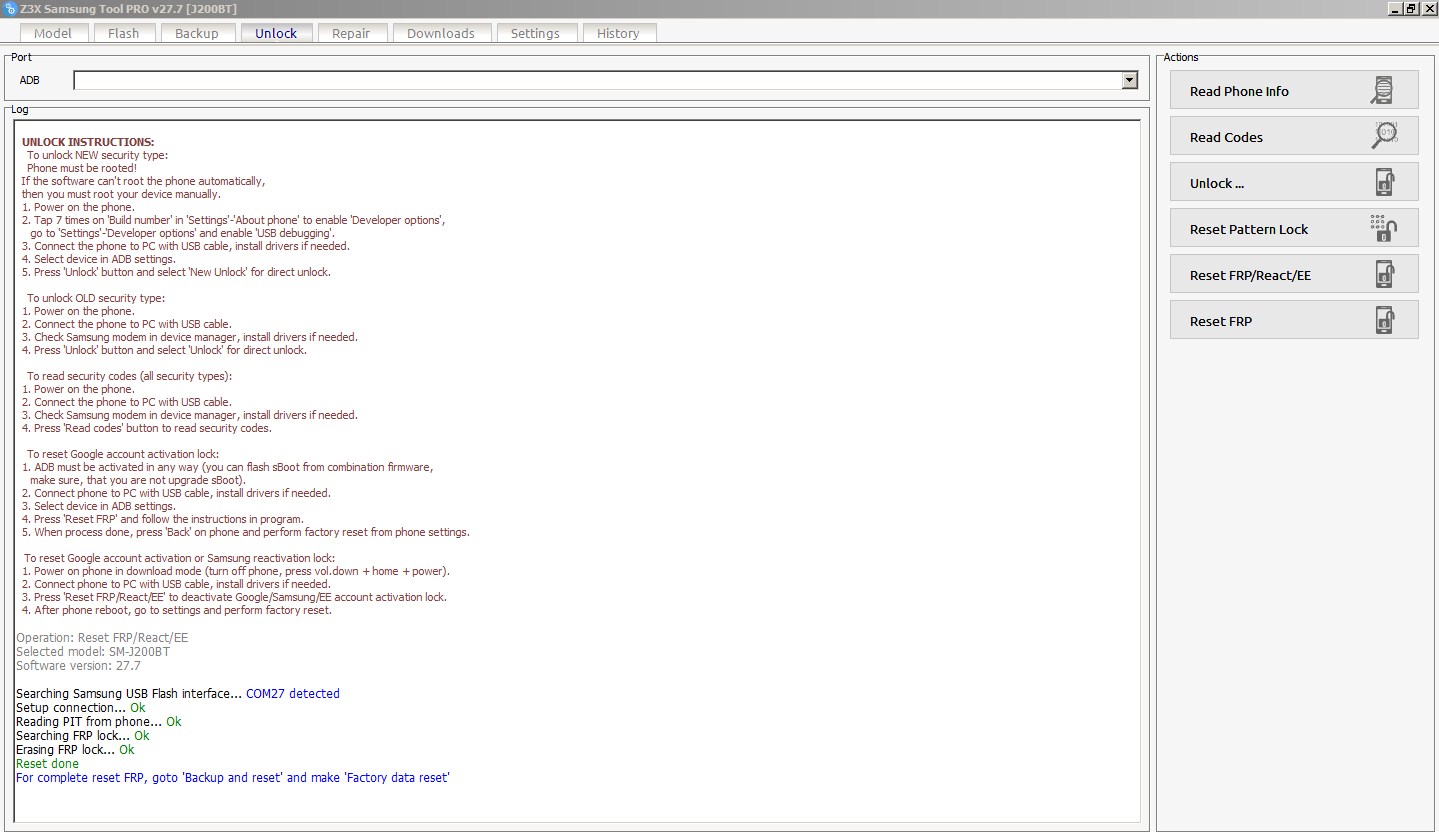Click the phone lock icon on Reset FRP
Screen dimensions: 1439x832
pyautogui.click(x=1384, y=320)
